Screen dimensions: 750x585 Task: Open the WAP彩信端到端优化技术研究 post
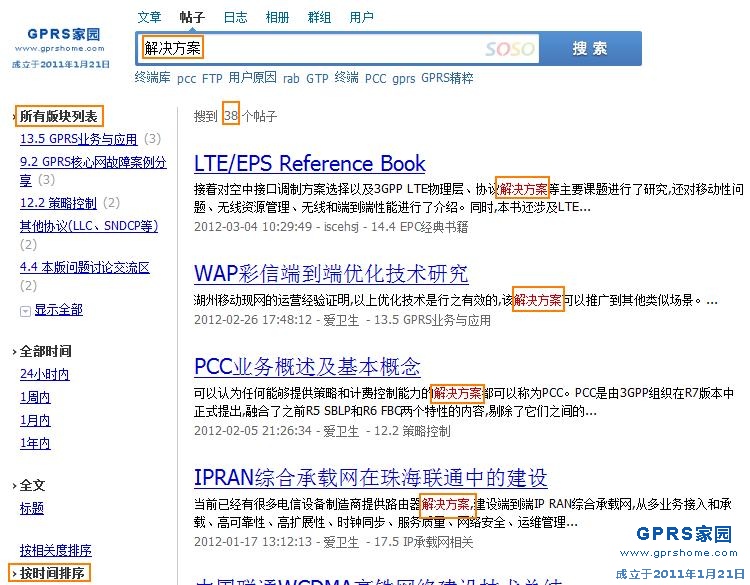point(330,274)
